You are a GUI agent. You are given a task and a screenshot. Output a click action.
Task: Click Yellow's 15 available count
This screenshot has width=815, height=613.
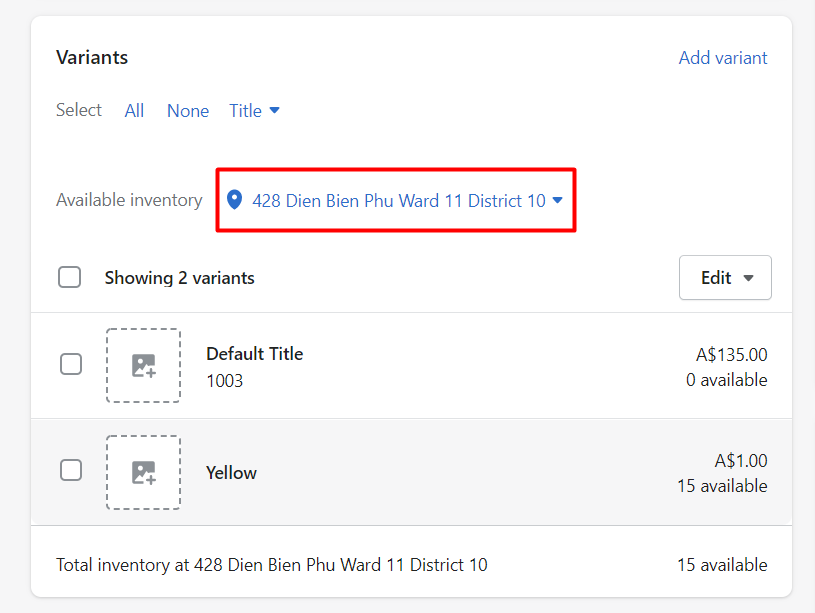722,486
